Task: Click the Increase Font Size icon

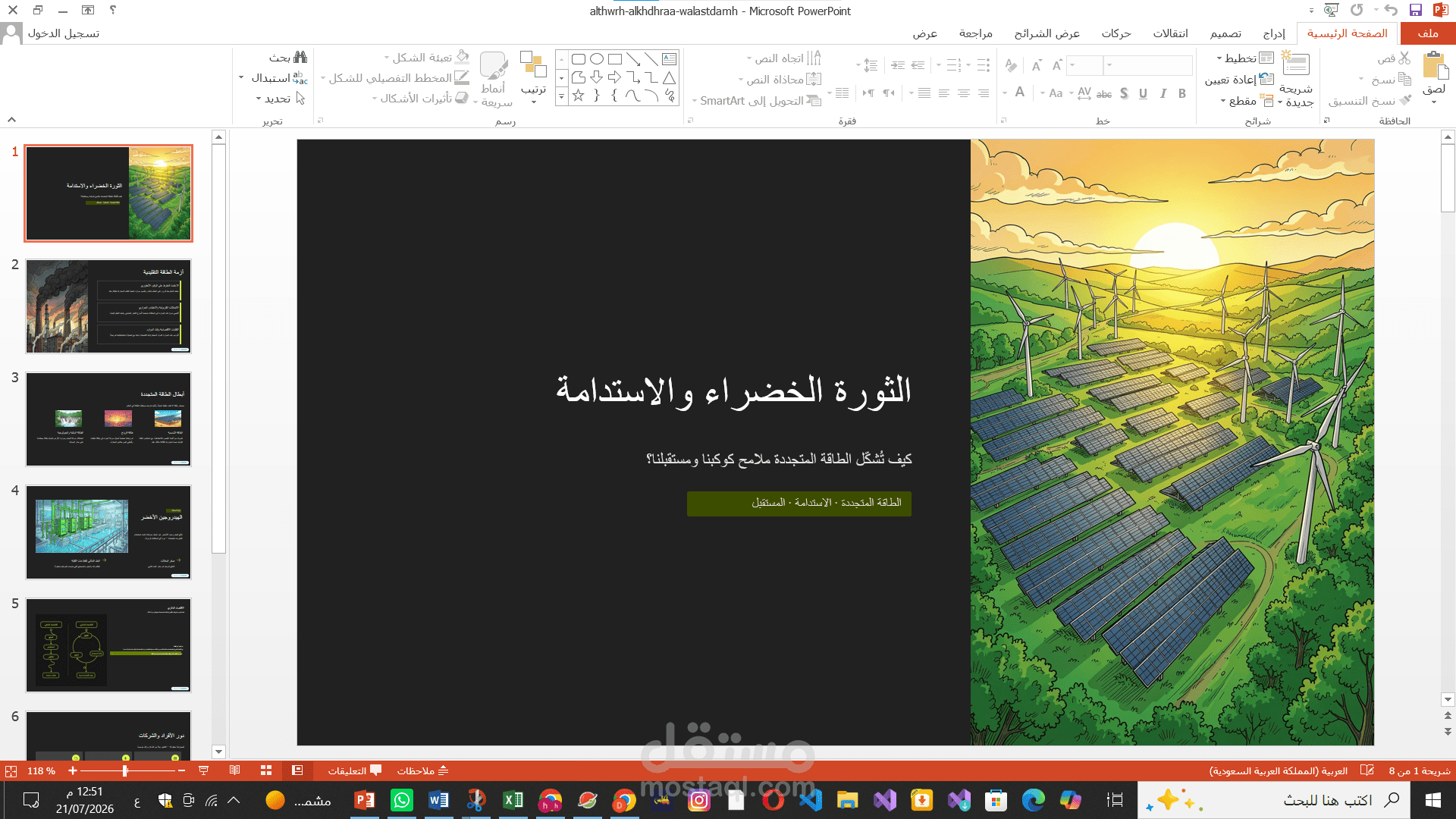Action: point(1056,65)
